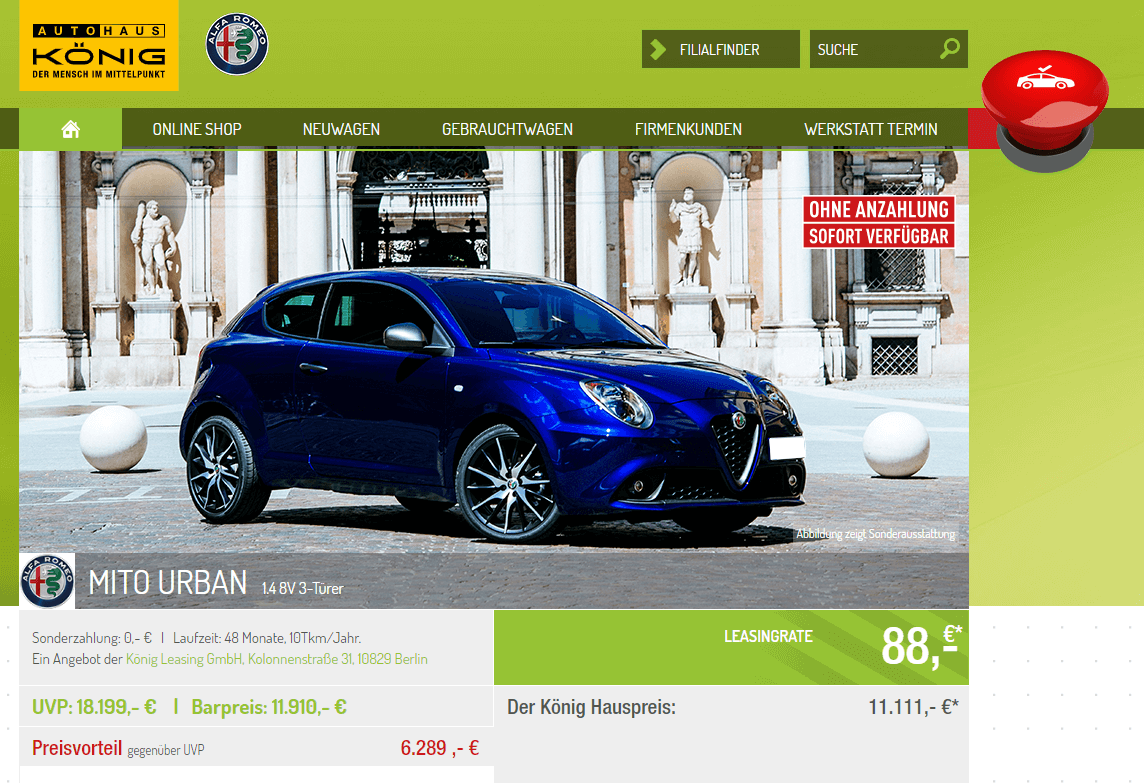Click the Barpreis: 11.910,- € text
1144x783 pixels.
269,707
